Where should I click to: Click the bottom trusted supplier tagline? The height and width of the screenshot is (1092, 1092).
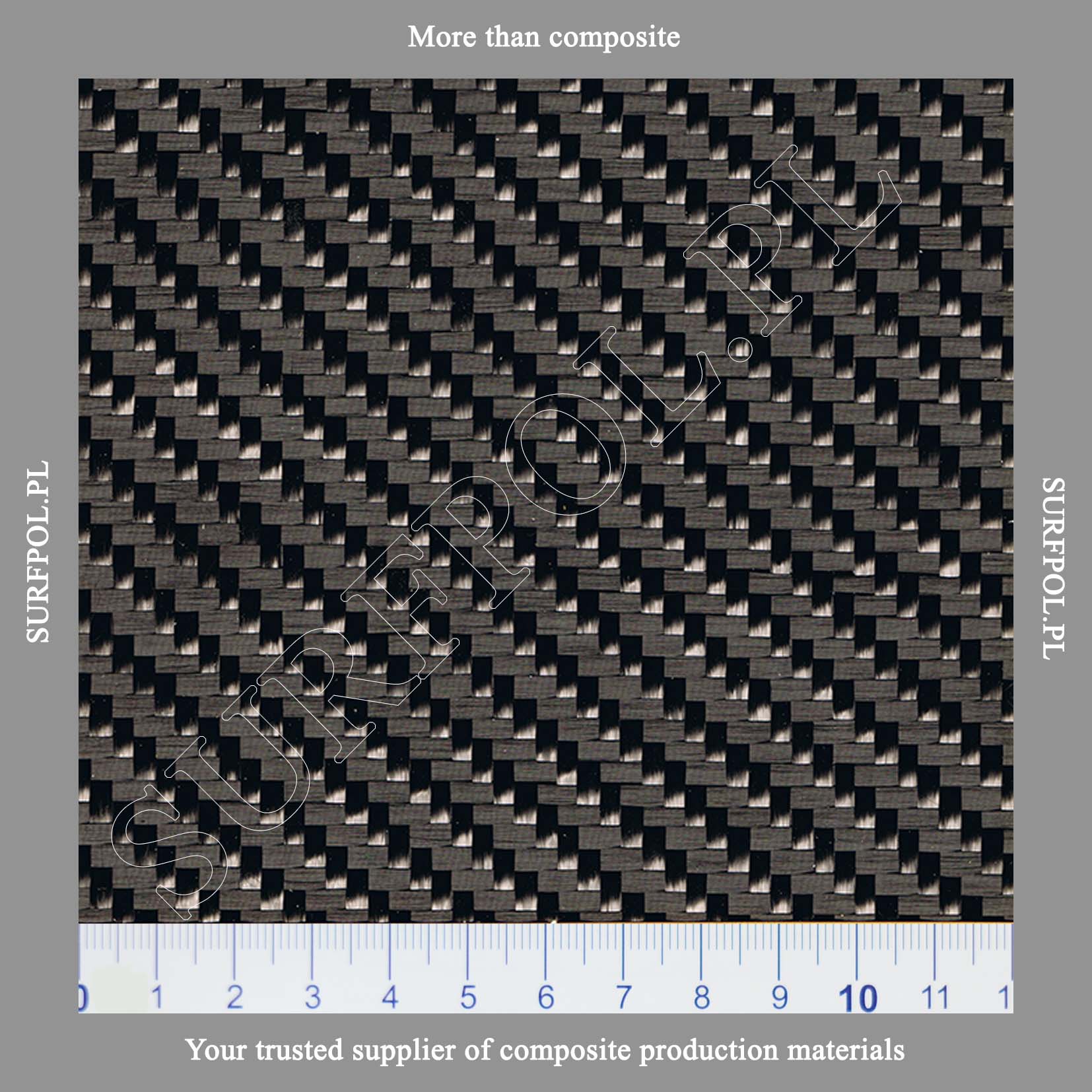coord(544,1050)
